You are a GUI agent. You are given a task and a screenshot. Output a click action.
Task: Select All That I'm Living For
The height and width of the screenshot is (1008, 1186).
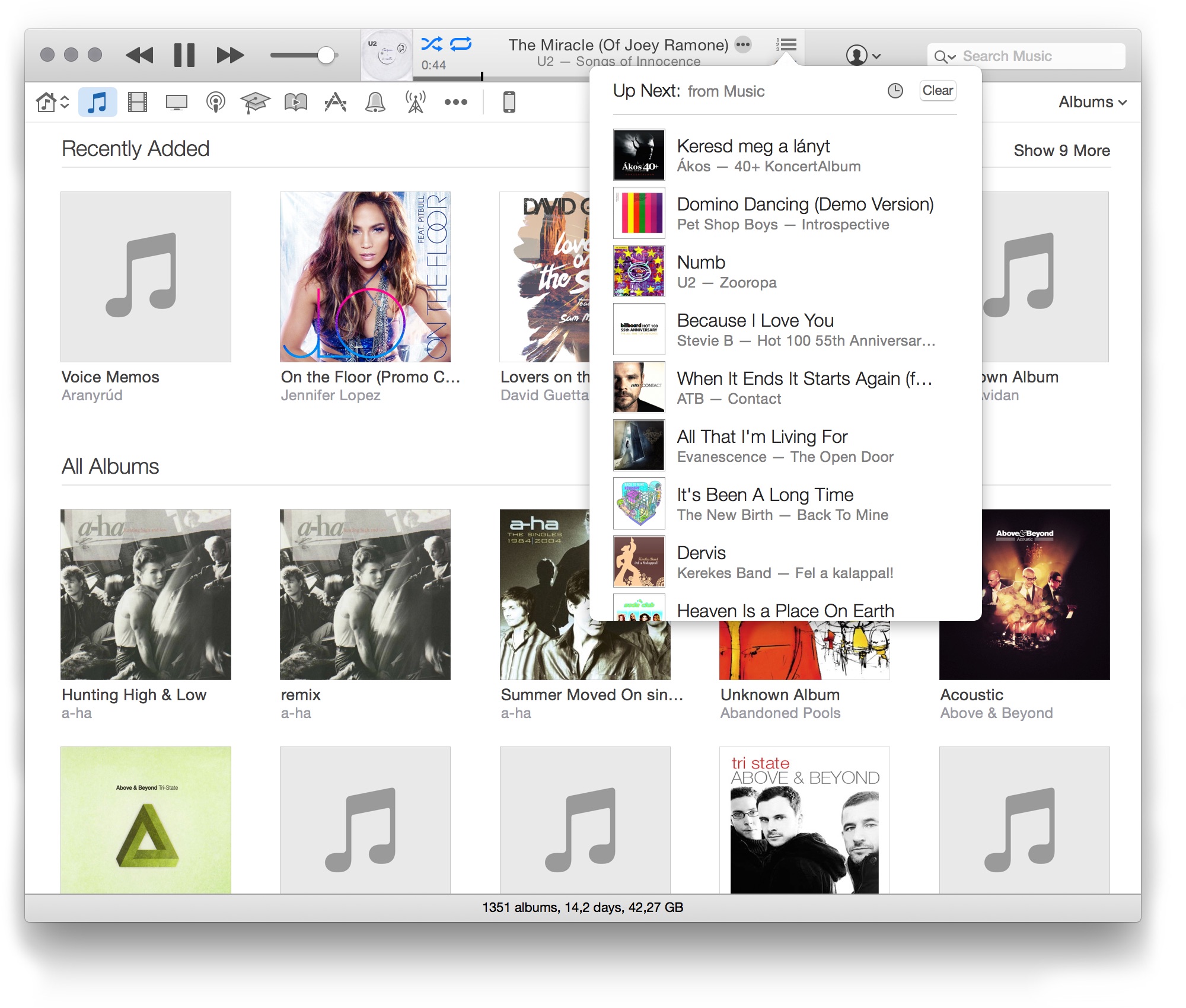[785, 445]
